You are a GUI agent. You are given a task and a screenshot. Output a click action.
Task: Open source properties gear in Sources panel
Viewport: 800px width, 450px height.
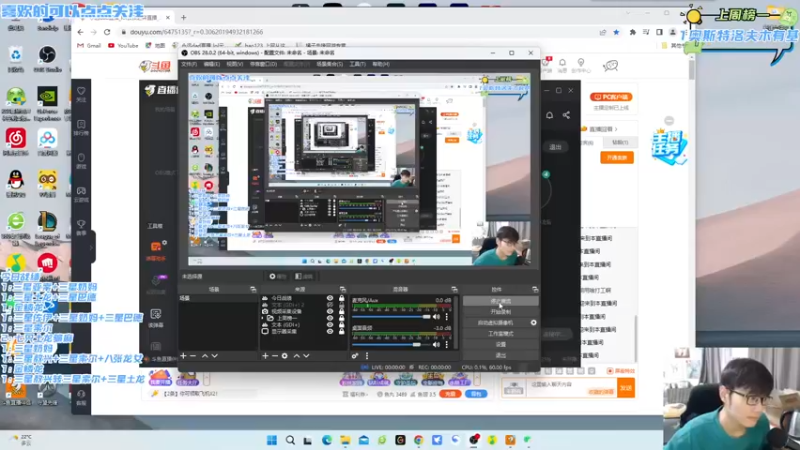click(285, 356)
